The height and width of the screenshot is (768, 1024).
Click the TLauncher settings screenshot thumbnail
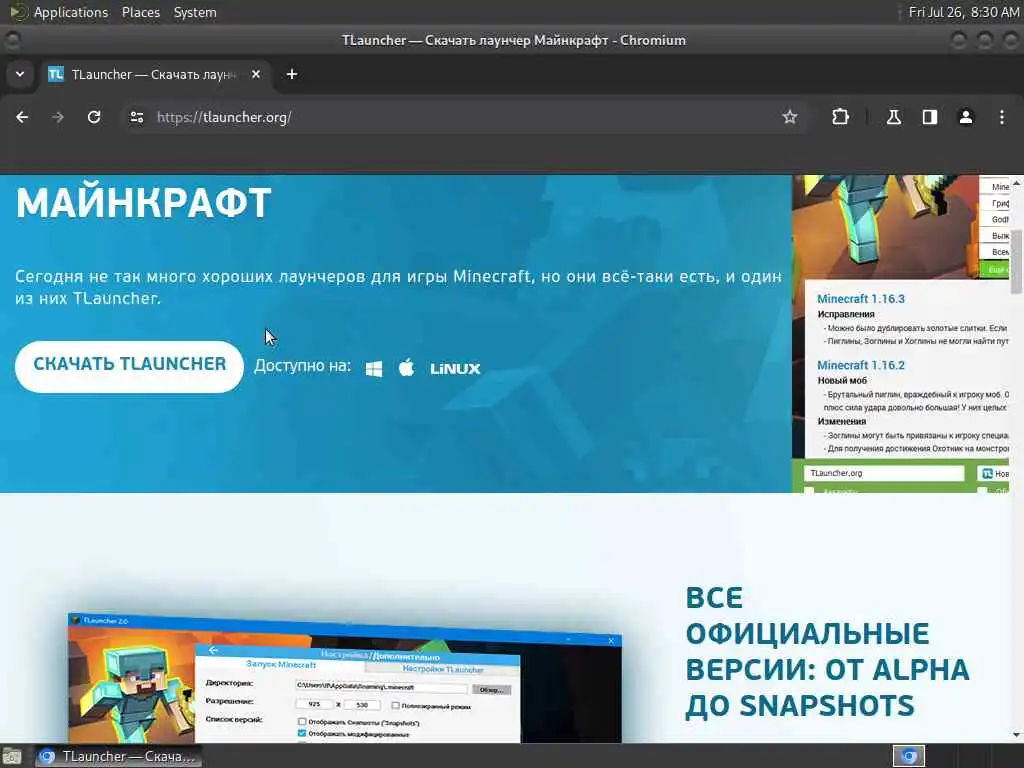(x=345, y=677)
